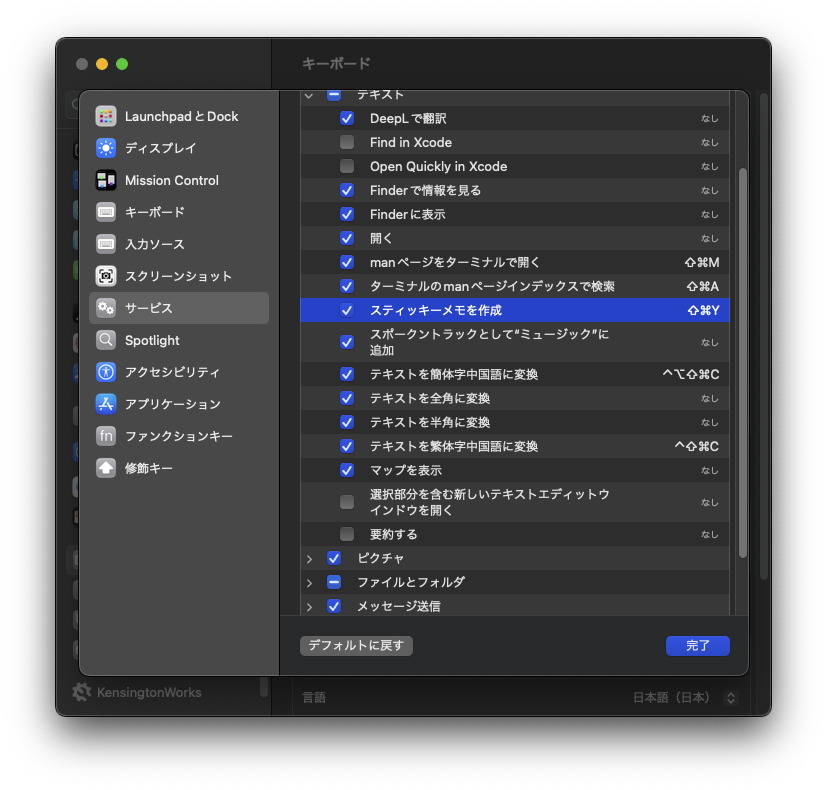Click なし shortcut for DeepL で翻訳
Viewport: 827px width, 790px height.
click(x=709, y=119)
